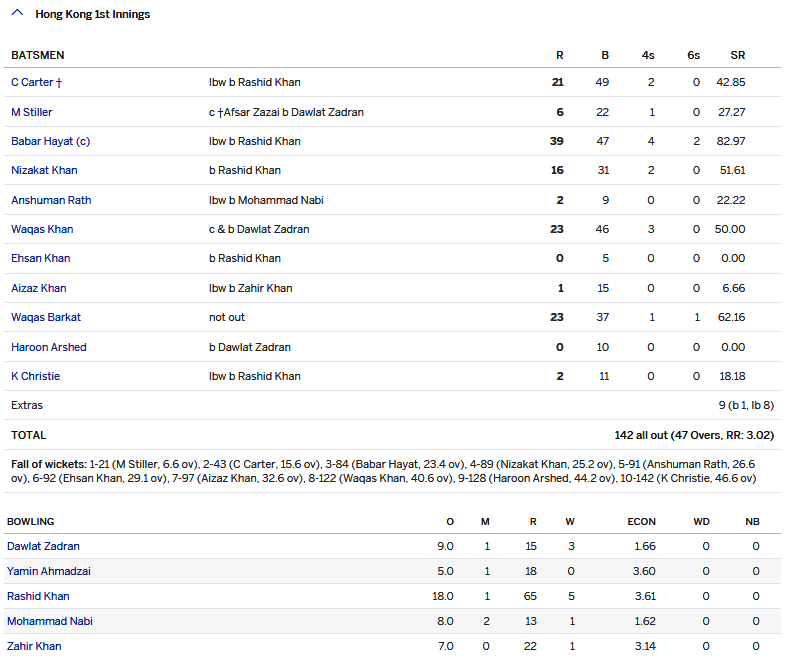View Yamin Ahmadzai's bowling profile
The width and height of the screenshot is (788, 661).
pos(49,571)
